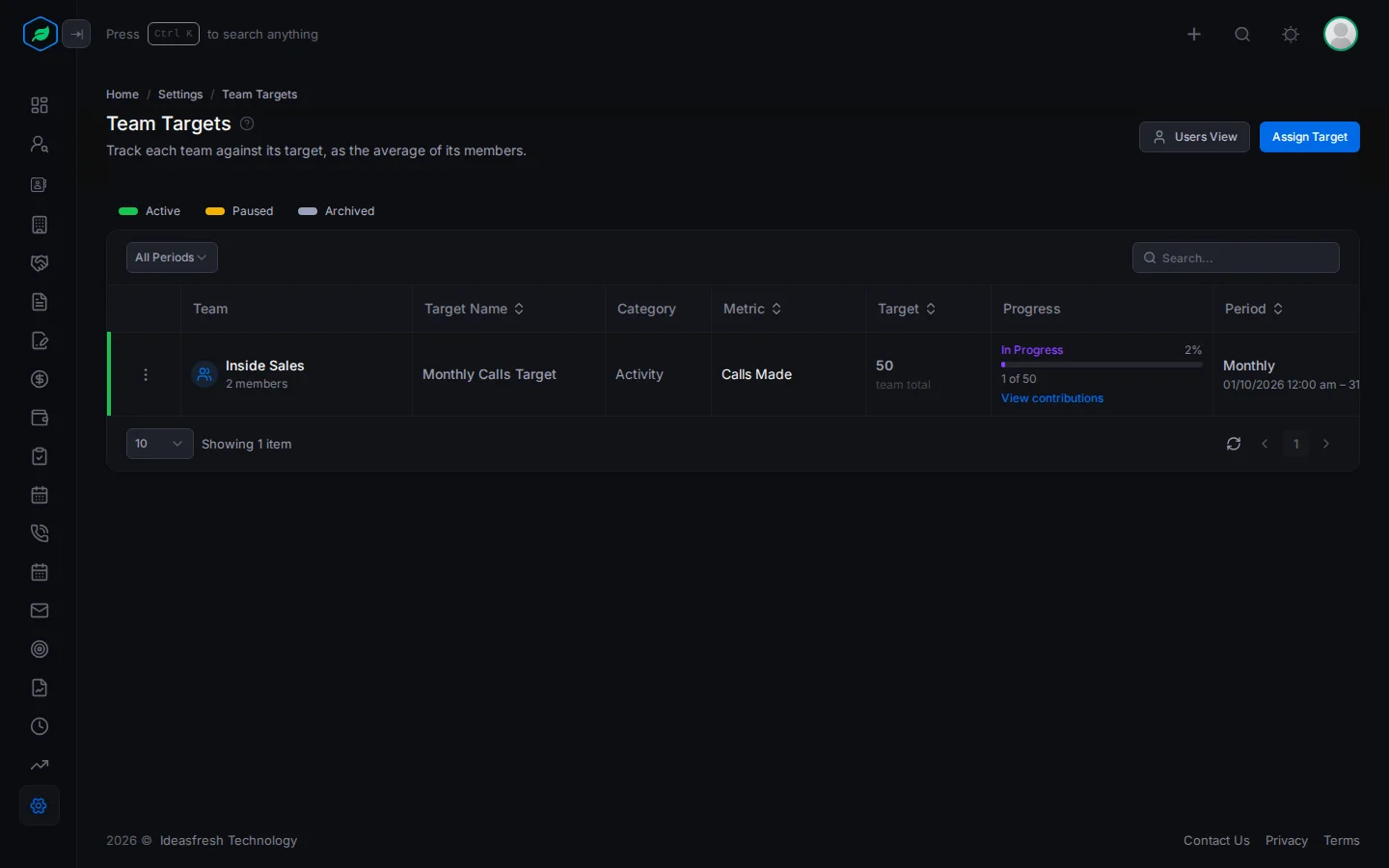Open the wallet icon in sidebar
The width and height of the screenshot is (1389, 868).
(x=40, y=418)
